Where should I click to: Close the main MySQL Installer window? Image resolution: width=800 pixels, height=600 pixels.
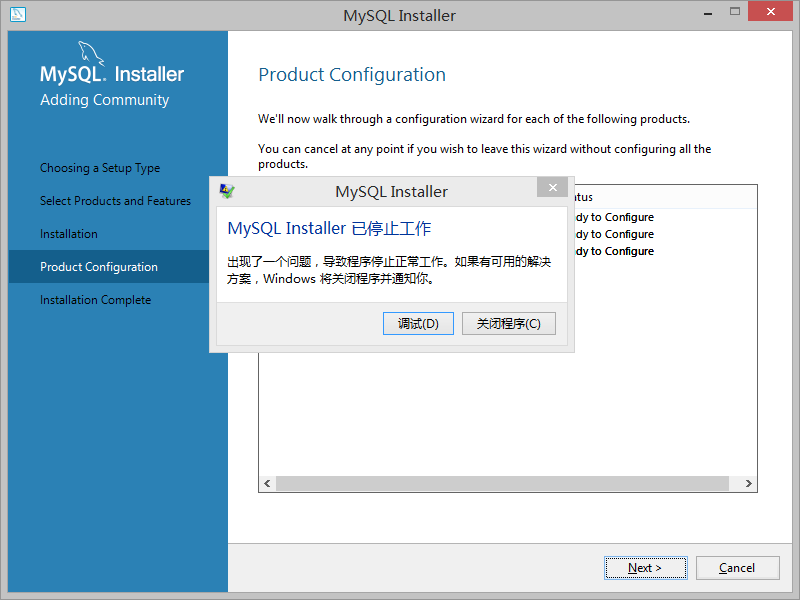(x=770, y=11)
